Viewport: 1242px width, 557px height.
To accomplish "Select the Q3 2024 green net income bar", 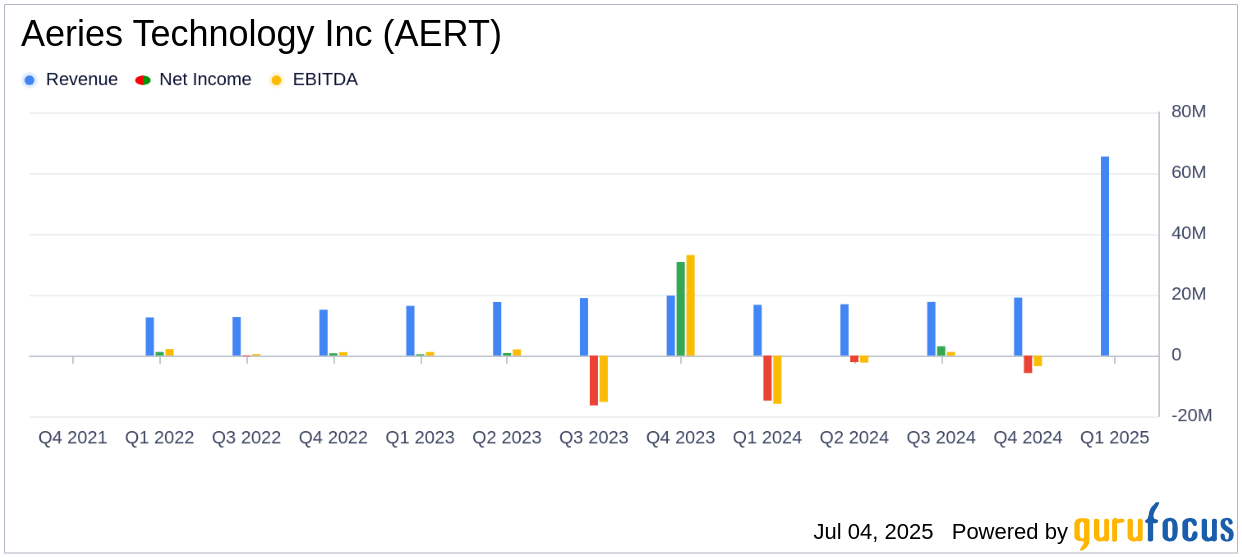I will 941,351.
